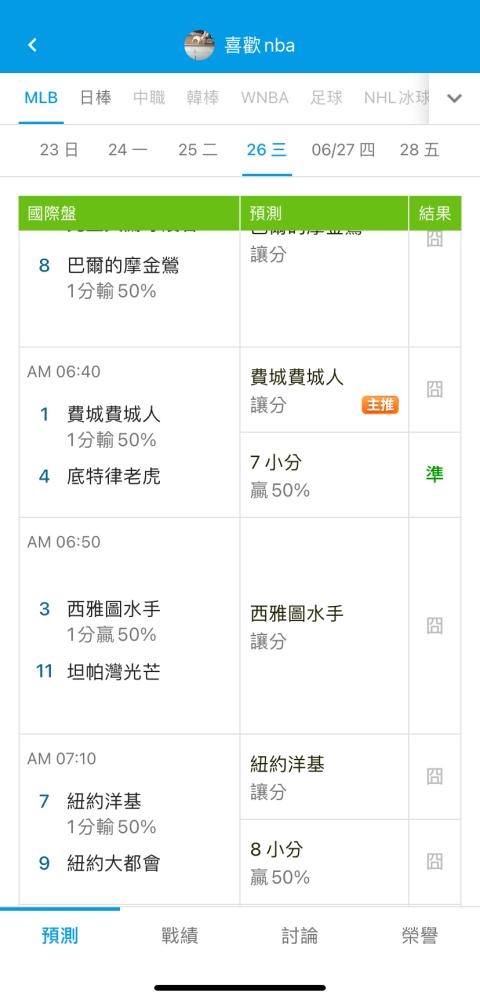The image size is (480, 1000).
Task: Choose date 25 二
Action: (x=198, y=150)
